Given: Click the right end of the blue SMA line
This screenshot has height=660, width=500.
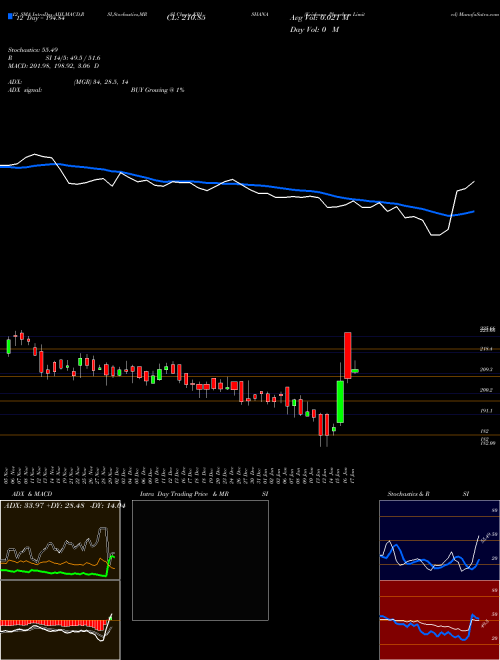Looking at the screenshot, I should click(474, 211).
